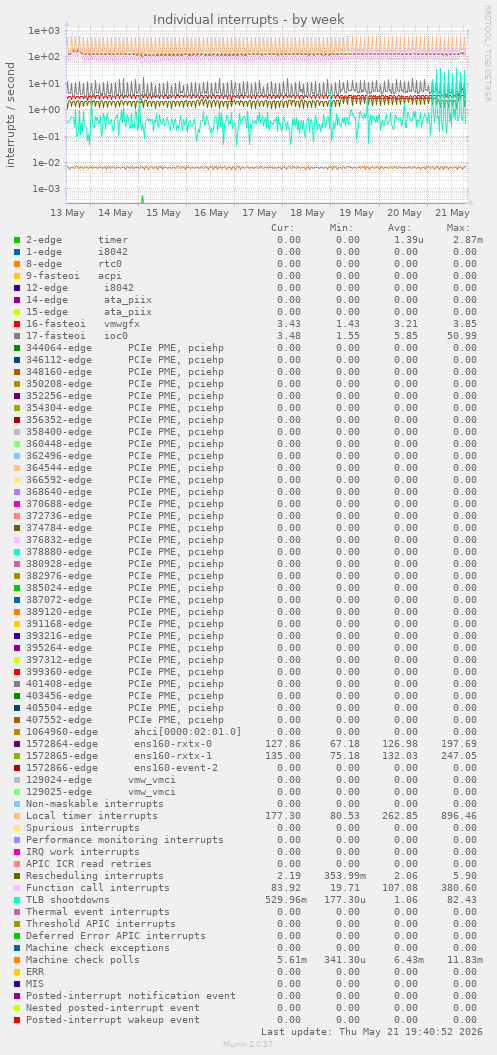This screenshot has width=497, height=1055.
Task: Click the 17 May date on x-axis
Action: click(x=260, y=213)
